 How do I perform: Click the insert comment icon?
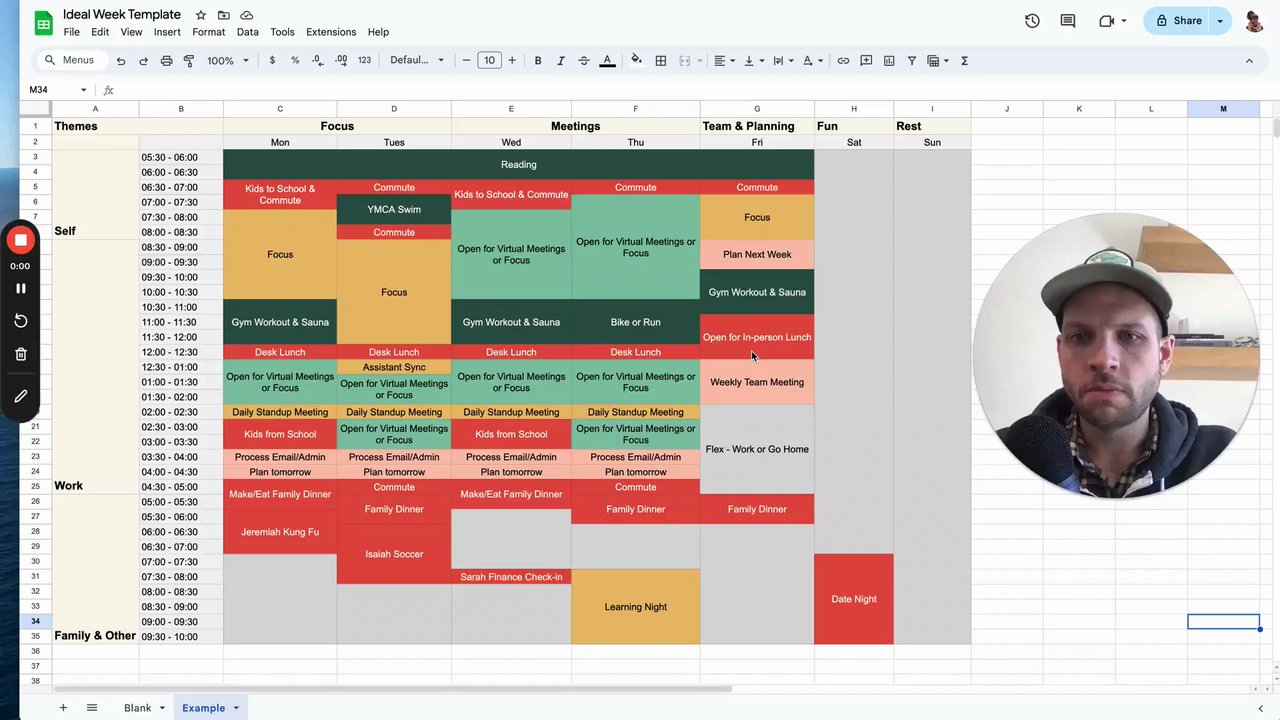pyautogui.click(x=866, y=61)
